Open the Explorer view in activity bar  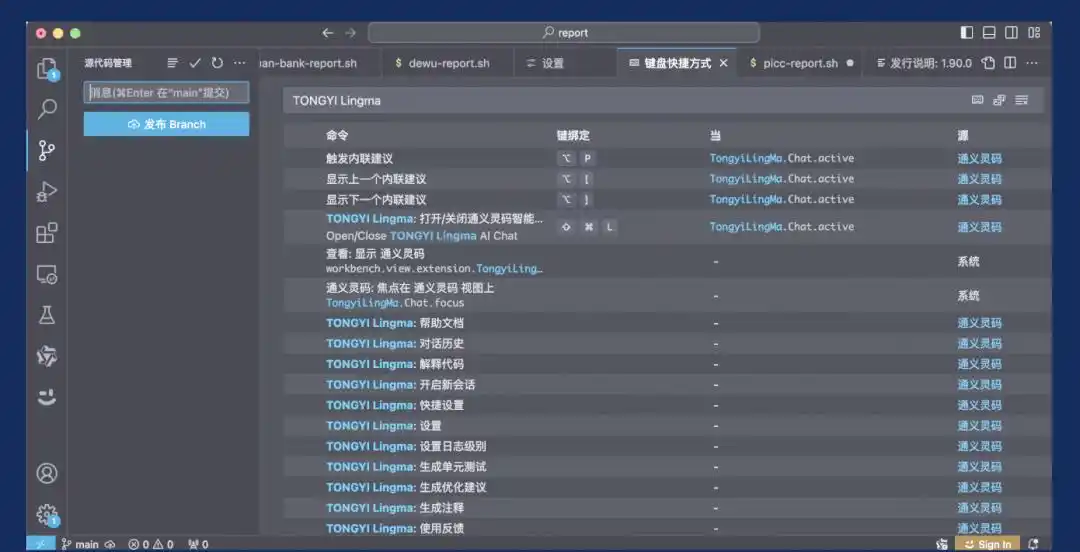[47, 68]
